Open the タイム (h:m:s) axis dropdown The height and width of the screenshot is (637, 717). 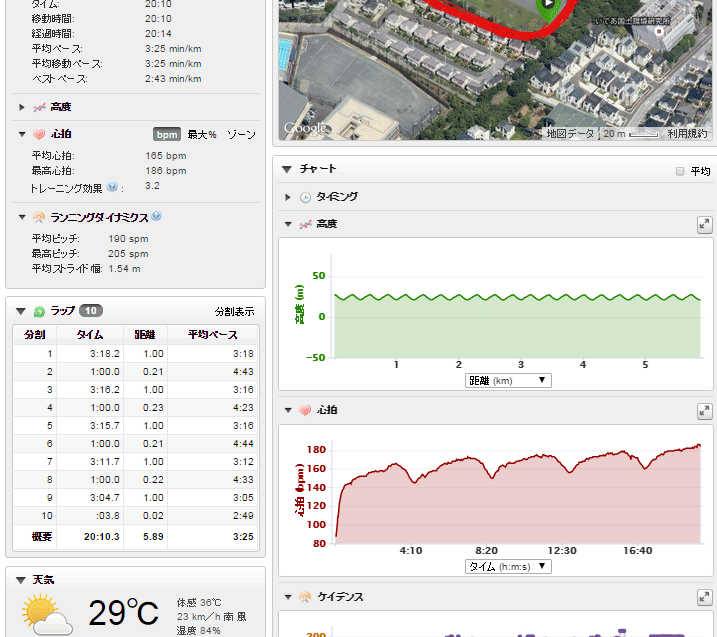[x=508, y=566]
